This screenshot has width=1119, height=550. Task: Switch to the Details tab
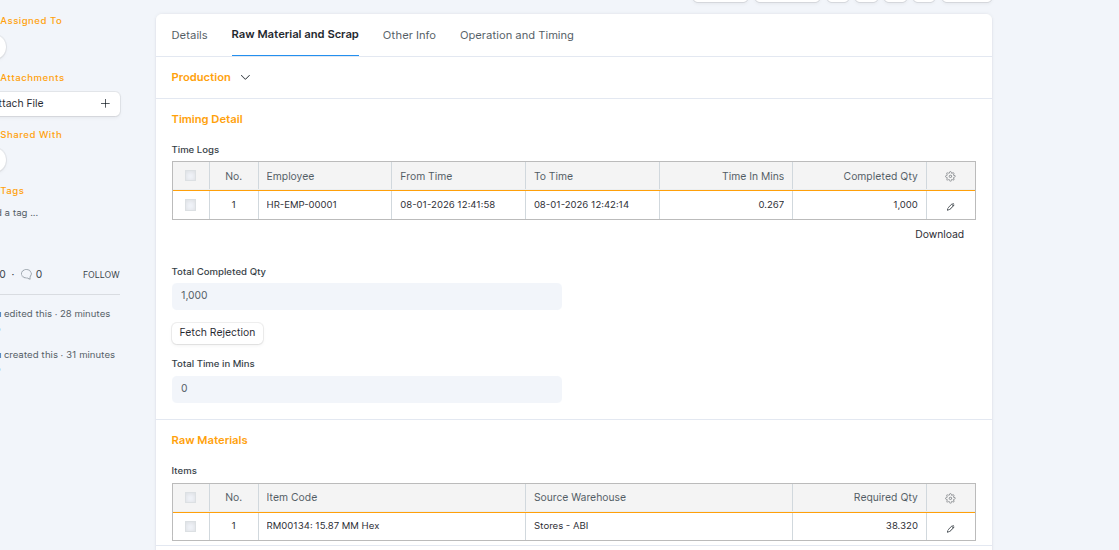189,35
